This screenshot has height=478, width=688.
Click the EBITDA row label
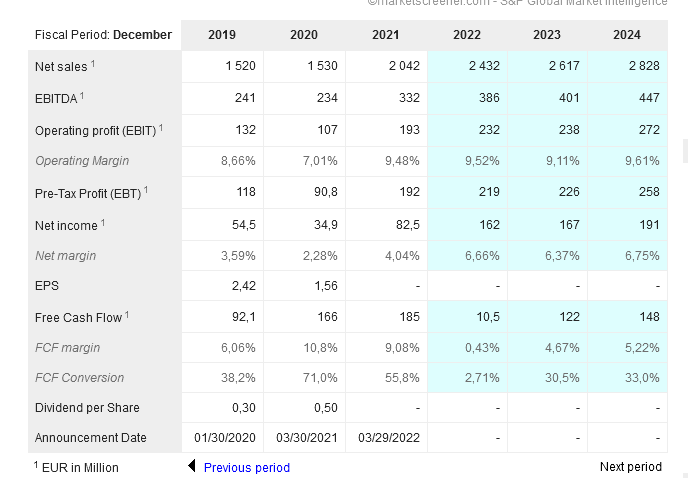pyautogui.click(x=59, y=98)
